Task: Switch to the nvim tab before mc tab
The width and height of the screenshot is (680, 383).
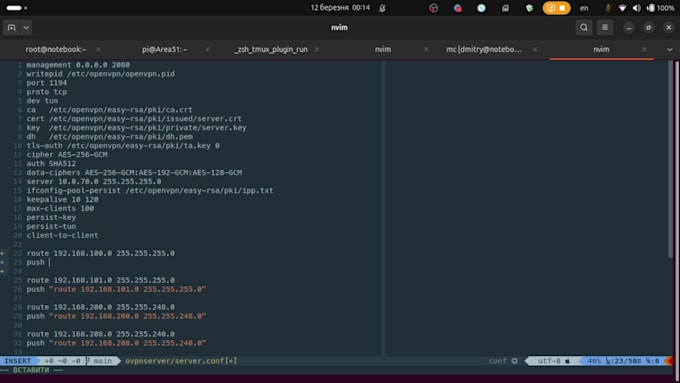Action: [x=382, y=49]
